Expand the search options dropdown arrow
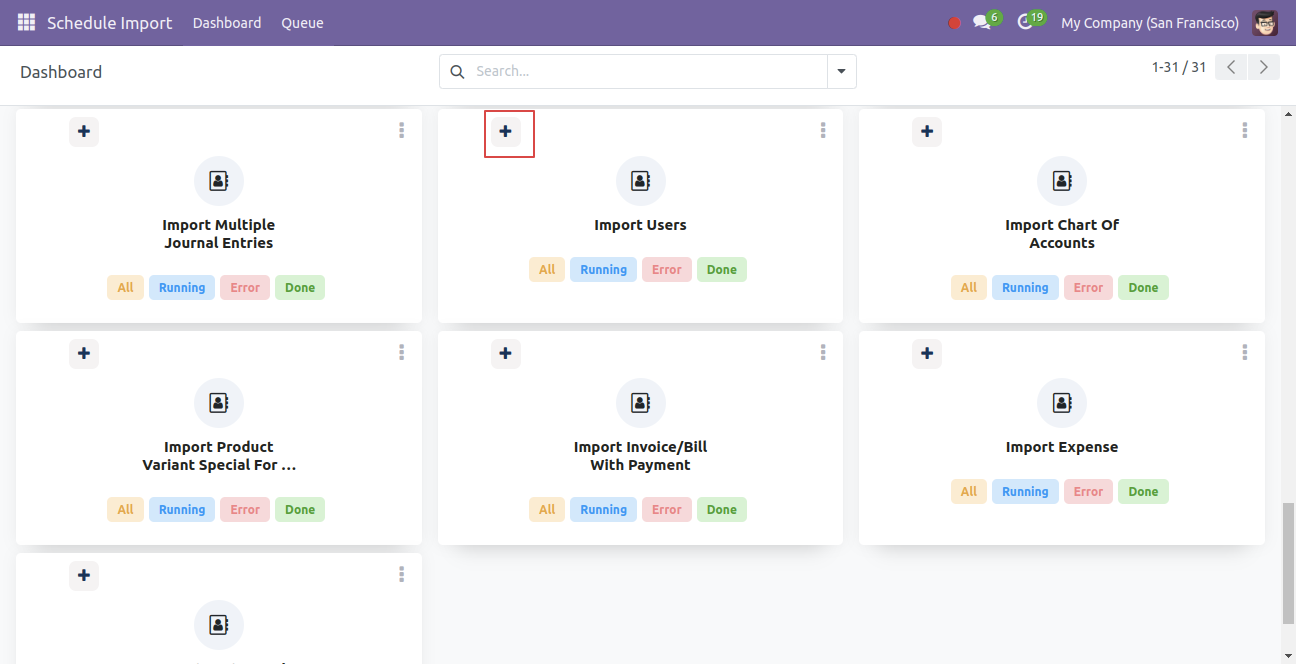Image resolution: width=1296 pixels, height=664 pixels. 841,71
